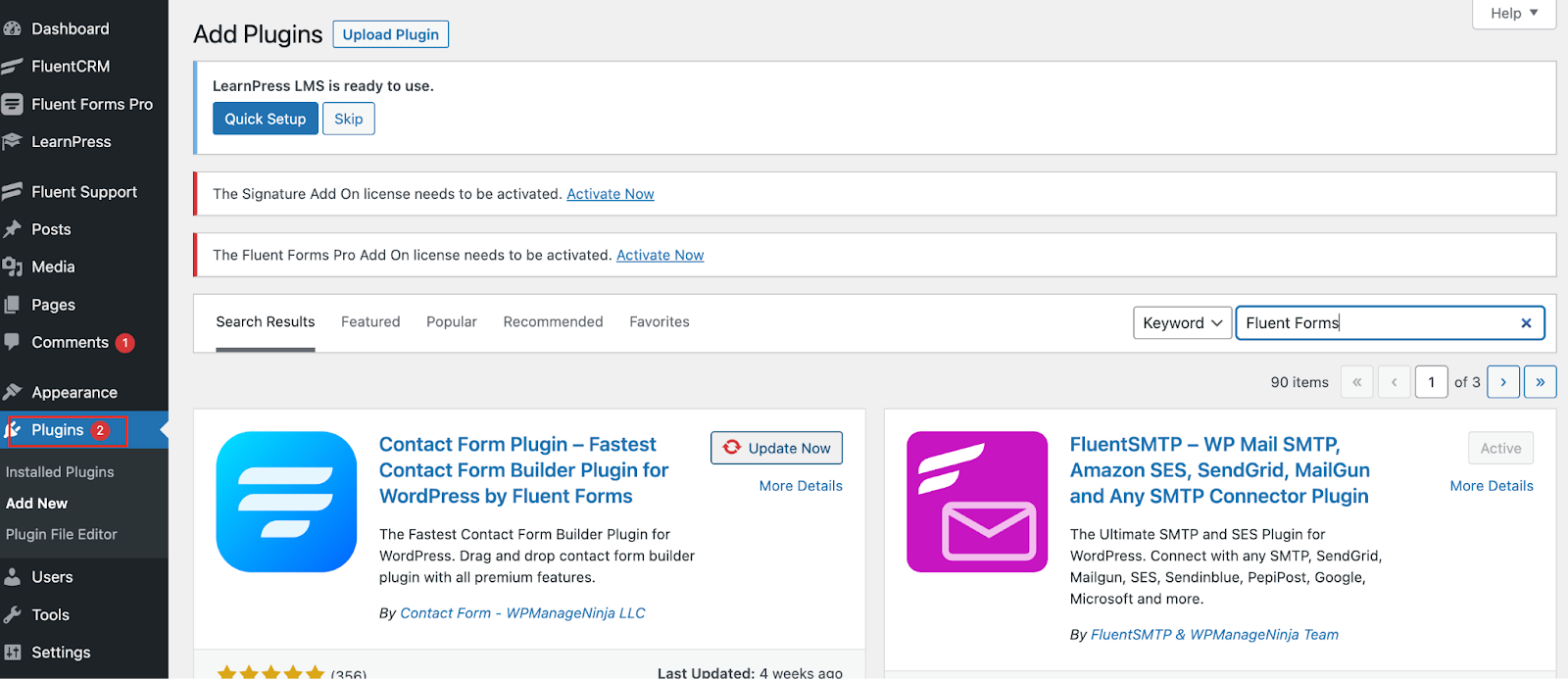The image size is (1568, 679).
Task: Click the LearnPress graduation cap icon
Action: click(12, 142)
